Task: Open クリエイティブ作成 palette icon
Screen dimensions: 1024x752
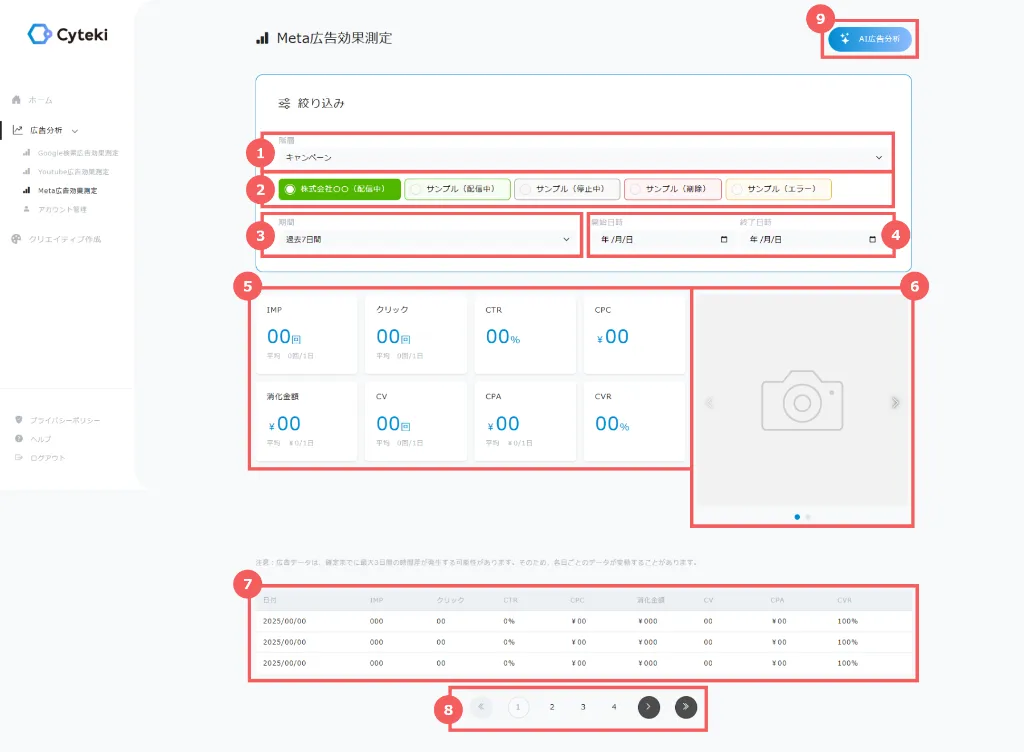Action: tap(17, 239)
